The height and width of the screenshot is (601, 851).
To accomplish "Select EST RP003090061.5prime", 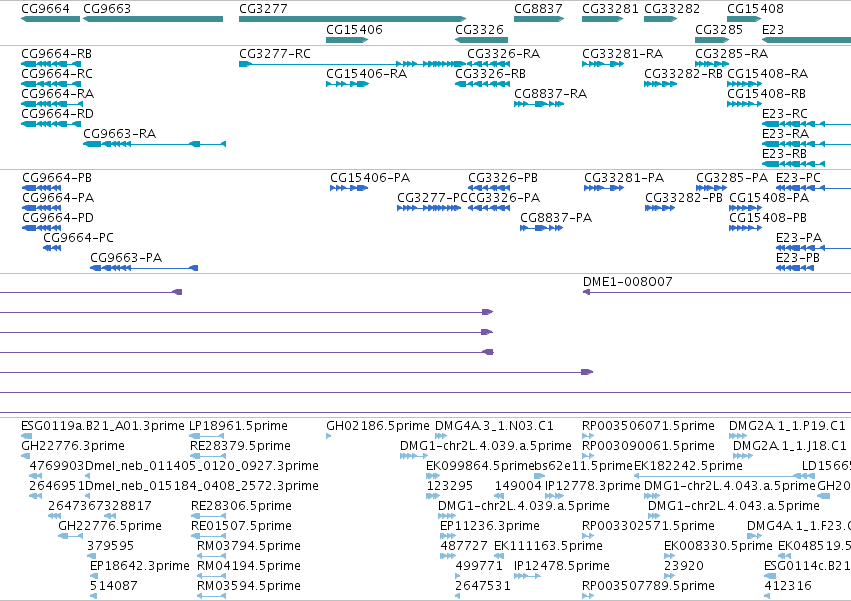I will coord(648,446).
